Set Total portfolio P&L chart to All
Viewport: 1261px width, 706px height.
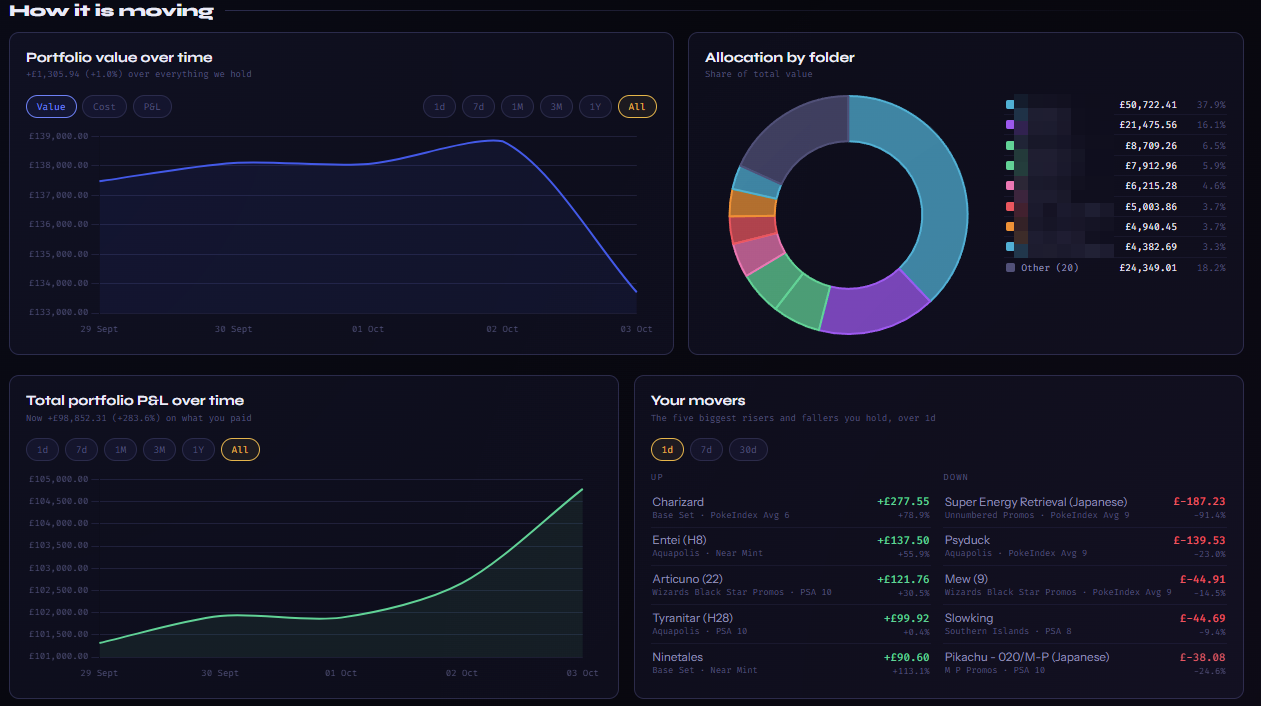pyautogui.click(x=240, y=450)
